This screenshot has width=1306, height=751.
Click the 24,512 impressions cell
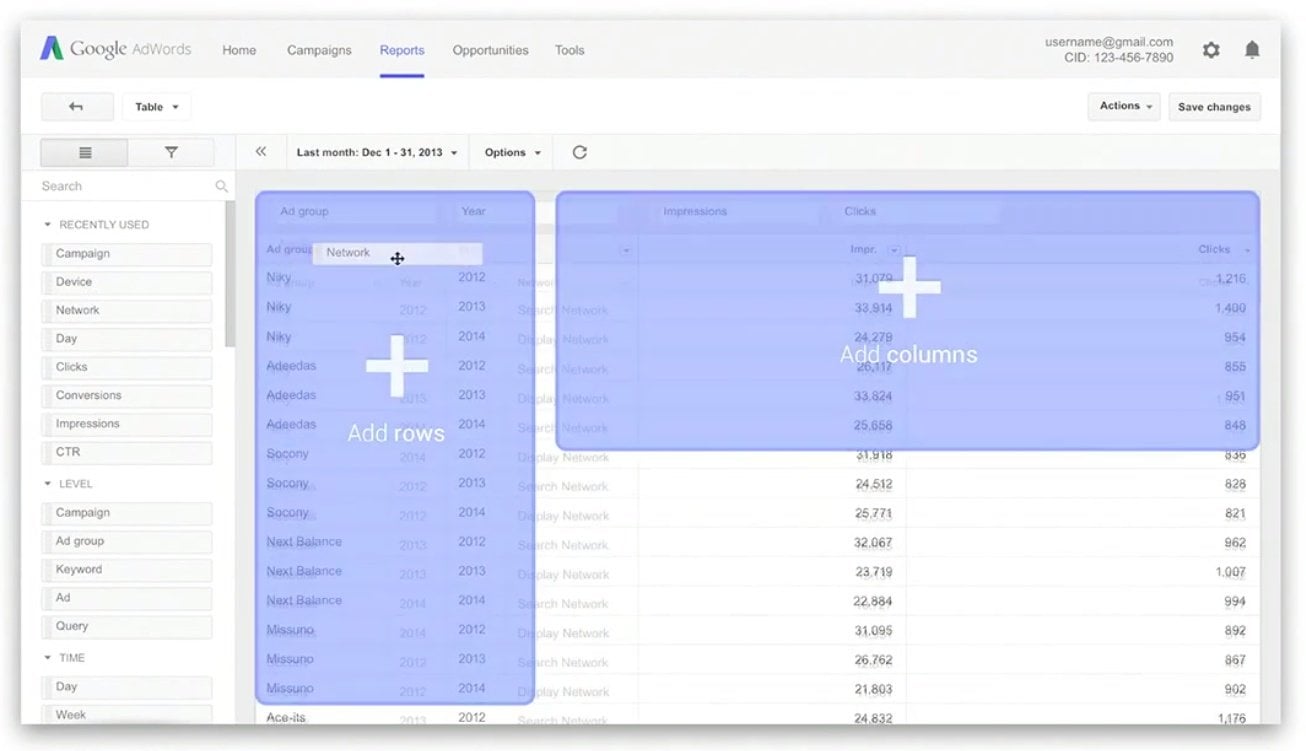pos(873,485)
